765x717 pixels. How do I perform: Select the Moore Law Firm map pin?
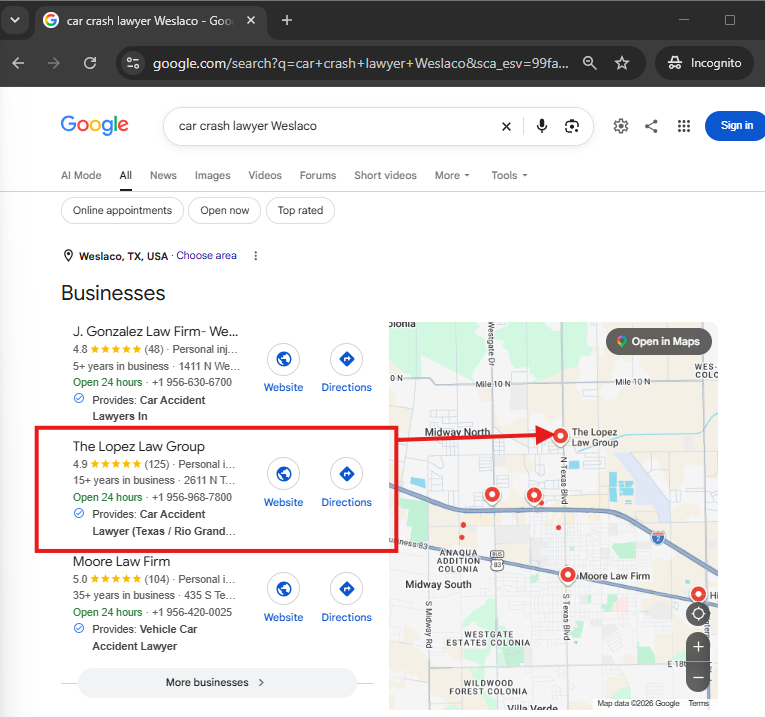(x=567, y=575)
